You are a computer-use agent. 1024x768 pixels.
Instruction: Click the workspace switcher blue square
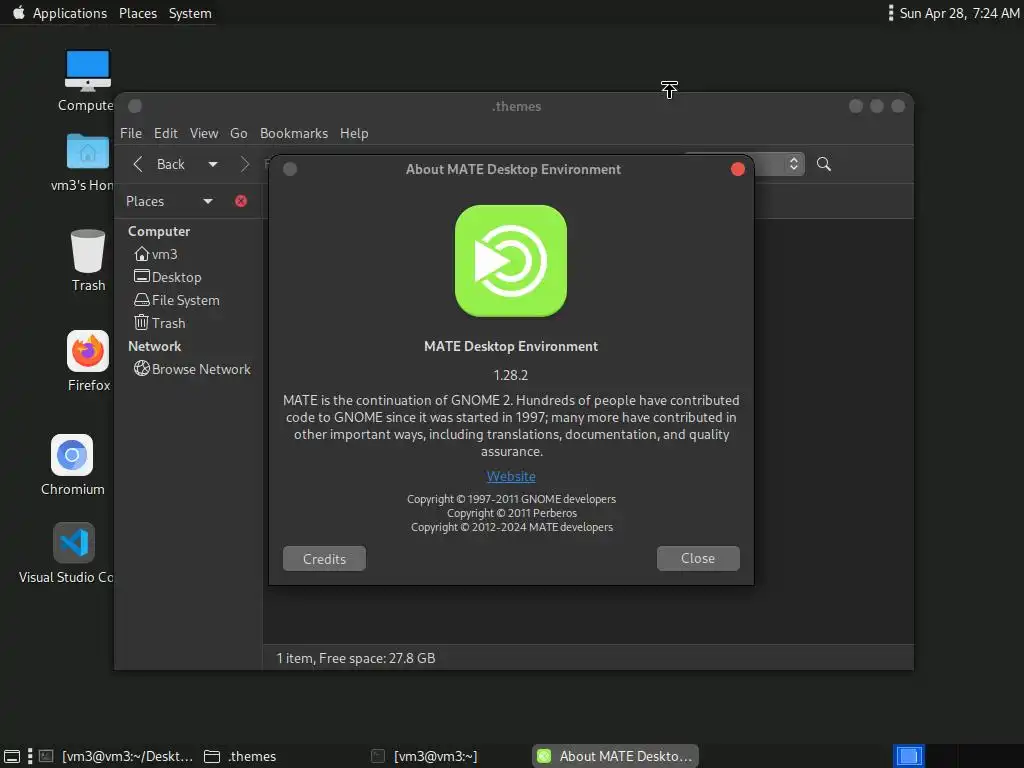tap(908, 756)
